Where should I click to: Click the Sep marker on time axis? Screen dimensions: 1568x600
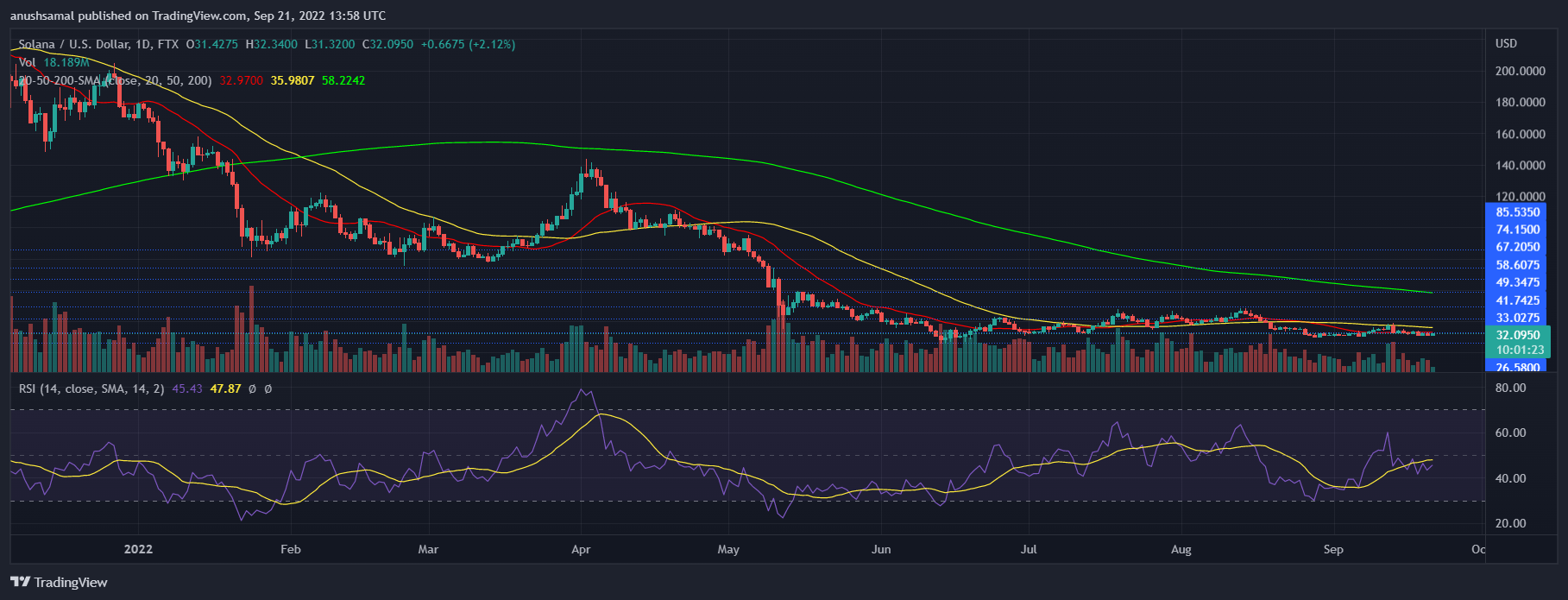[1333, 549]
